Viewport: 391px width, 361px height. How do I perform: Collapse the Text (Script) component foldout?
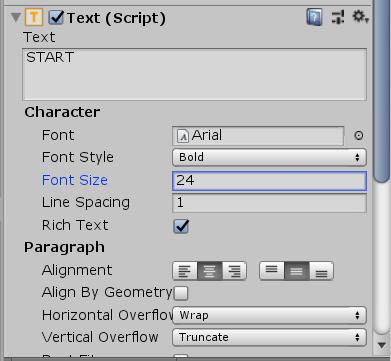(16, 17)
